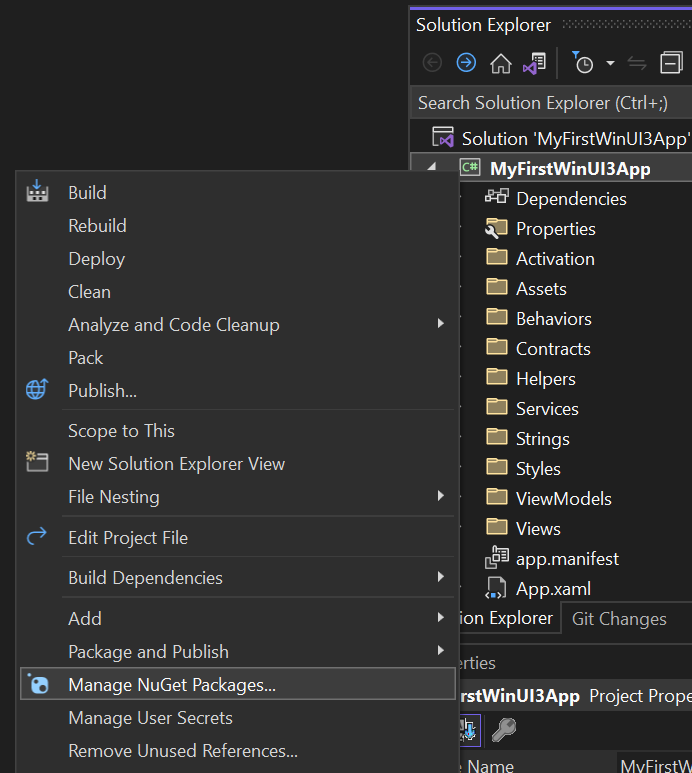This screenshot has height=773, width=692.
Task: Choose New Solution Explorer View
Action: [176, 464]
